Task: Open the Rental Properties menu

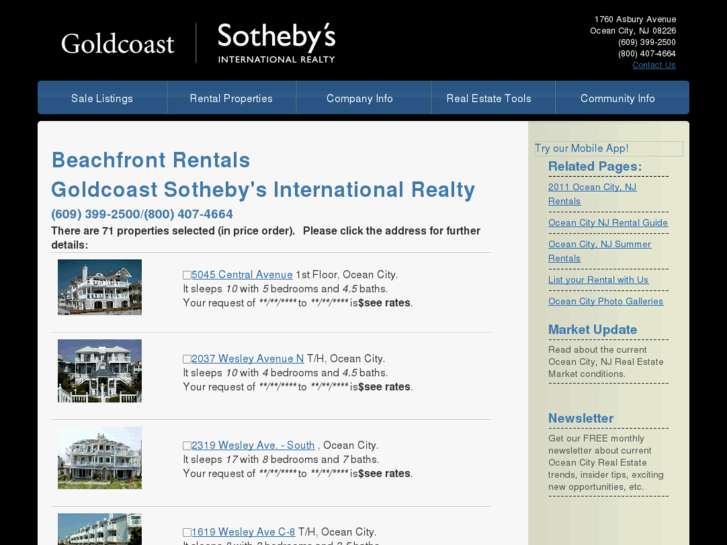Action: [231, 98]
